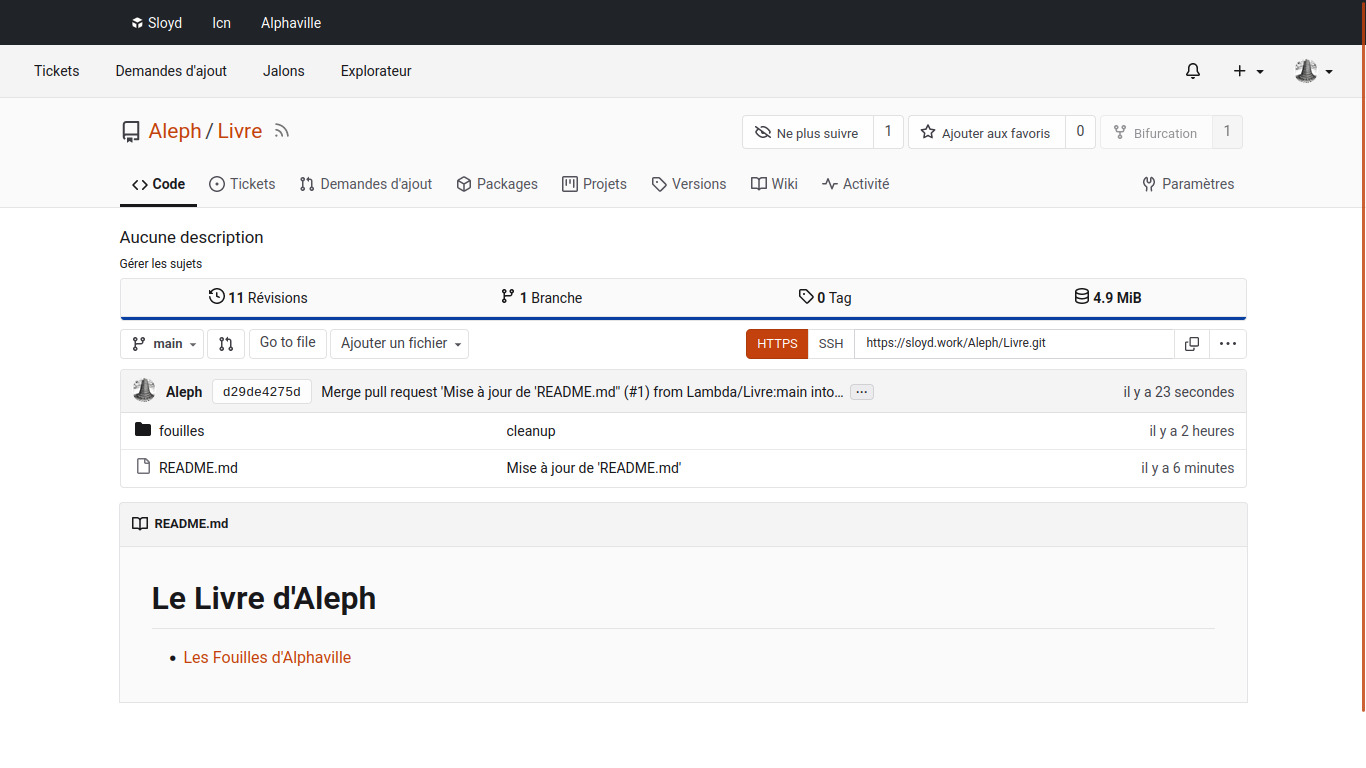
Task: Switch the clone URL to SSH
Action: (x=830, y=344)
